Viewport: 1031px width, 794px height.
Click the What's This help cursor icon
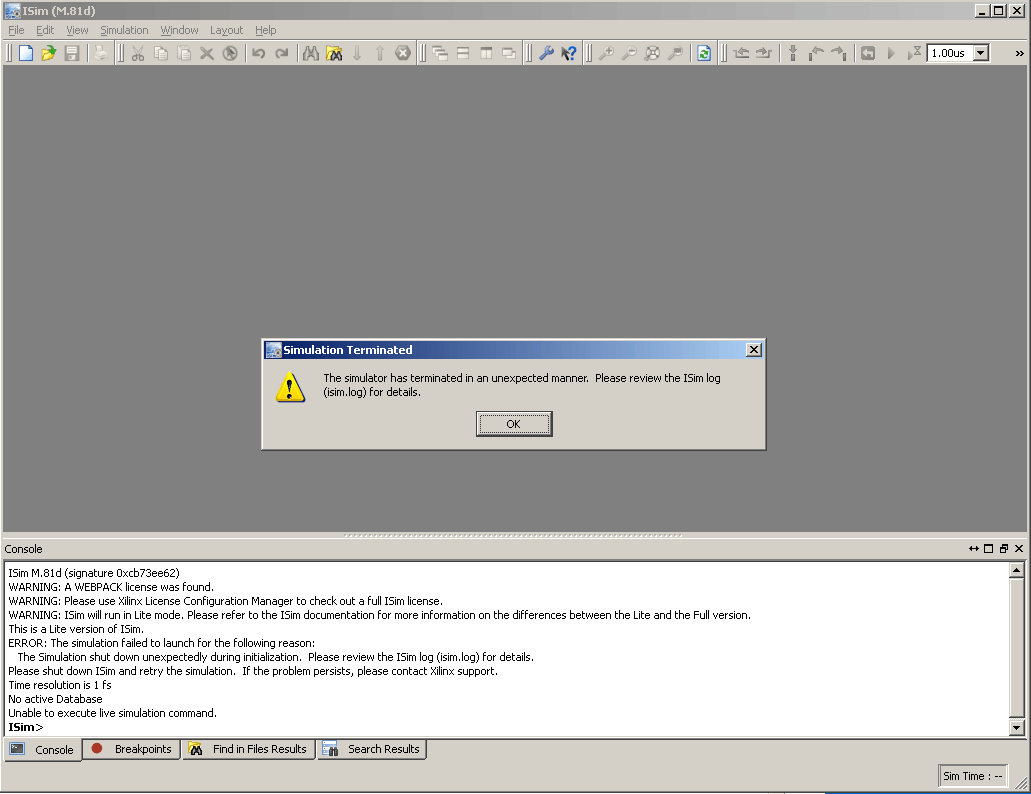click(x=569, y=53)
